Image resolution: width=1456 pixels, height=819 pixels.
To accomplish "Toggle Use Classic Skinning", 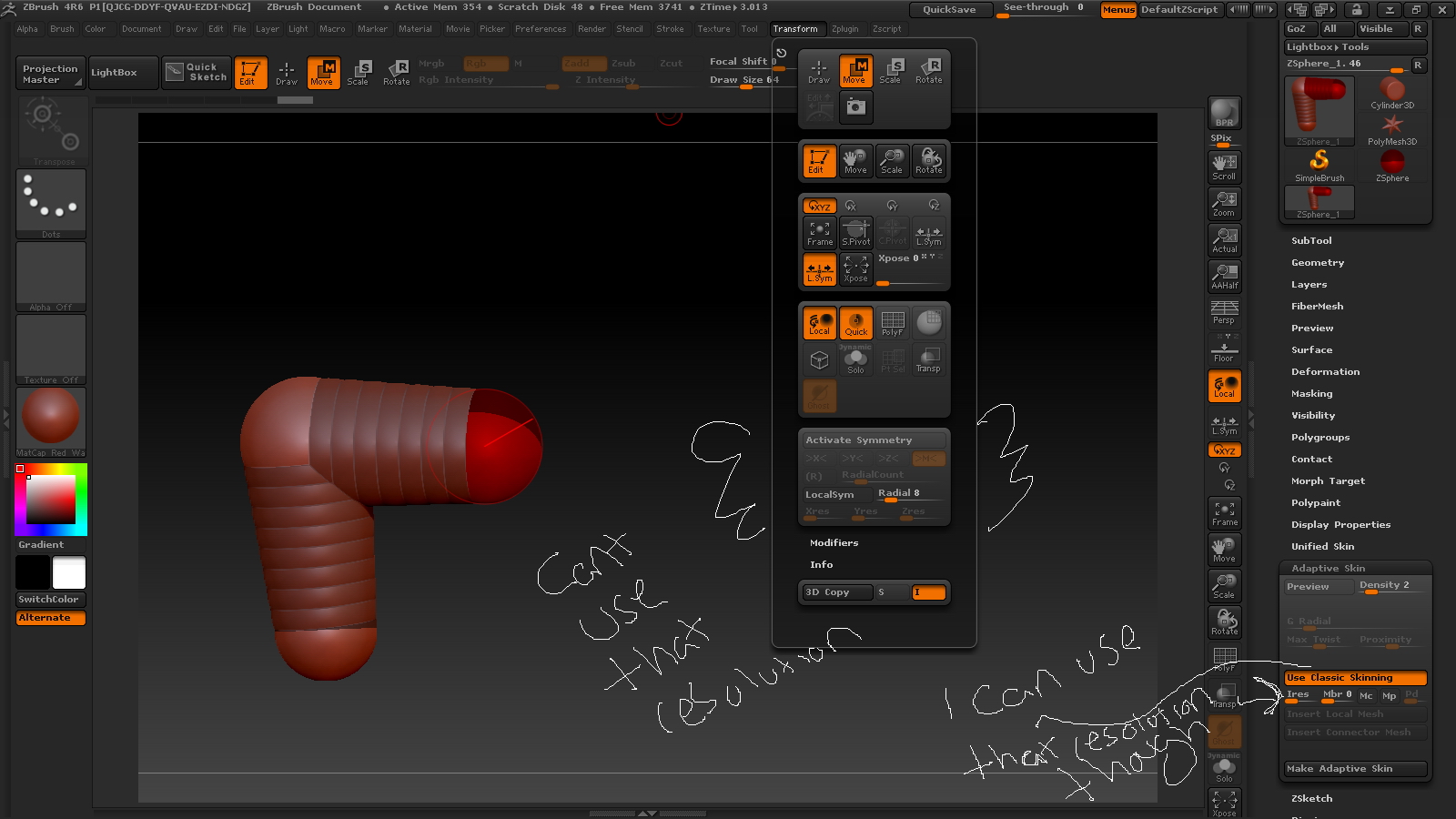I will (1355, 678).
